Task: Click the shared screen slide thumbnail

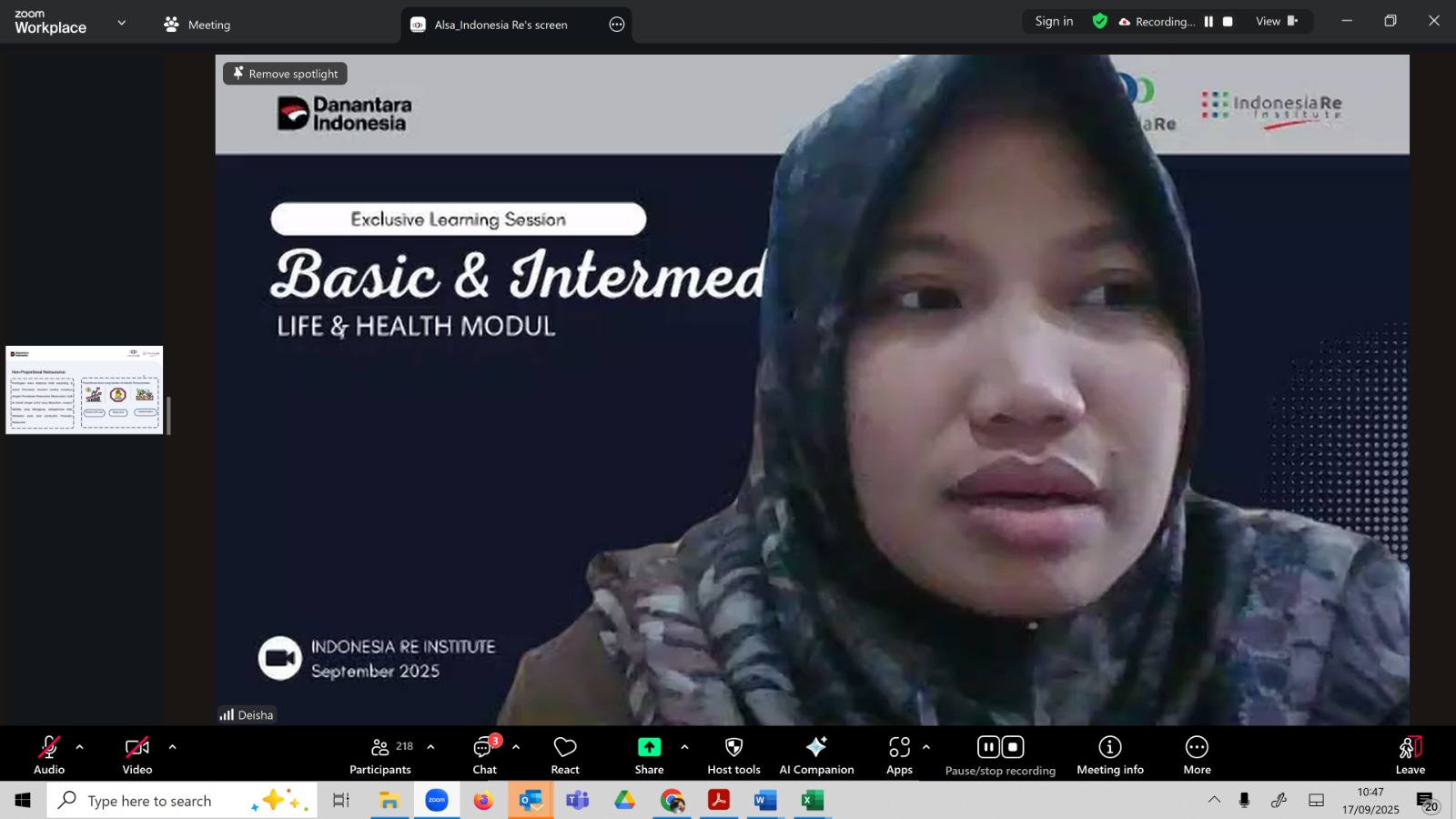Action: tap(85, 390)
